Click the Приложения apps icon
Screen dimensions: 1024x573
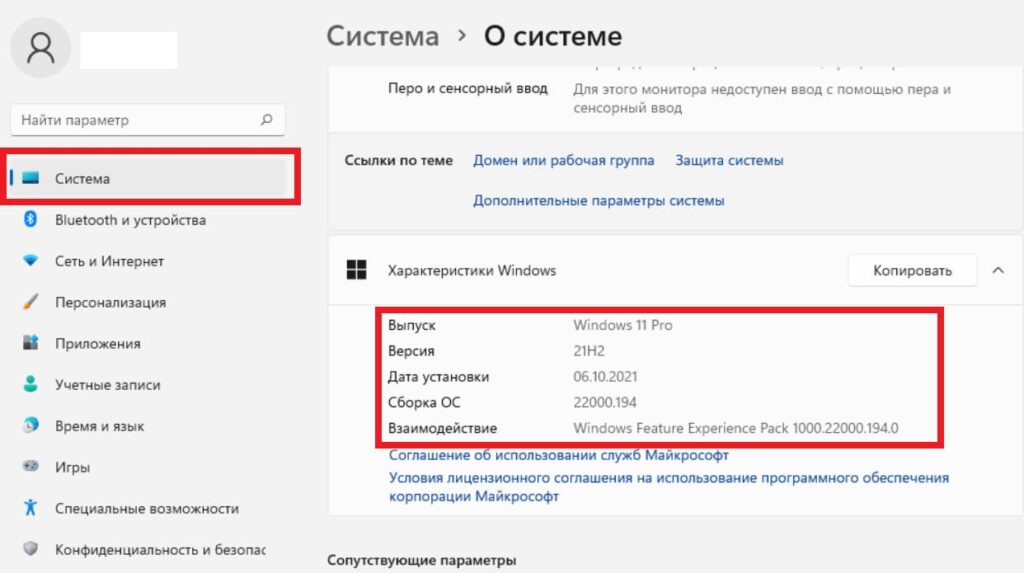(31, 343)
